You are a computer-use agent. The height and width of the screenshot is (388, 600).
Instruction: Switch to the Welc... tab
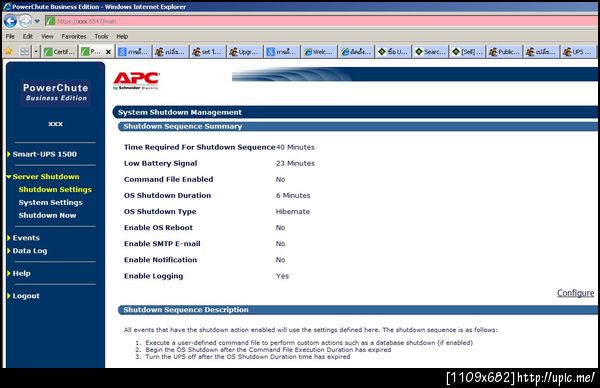coord(319,51)
